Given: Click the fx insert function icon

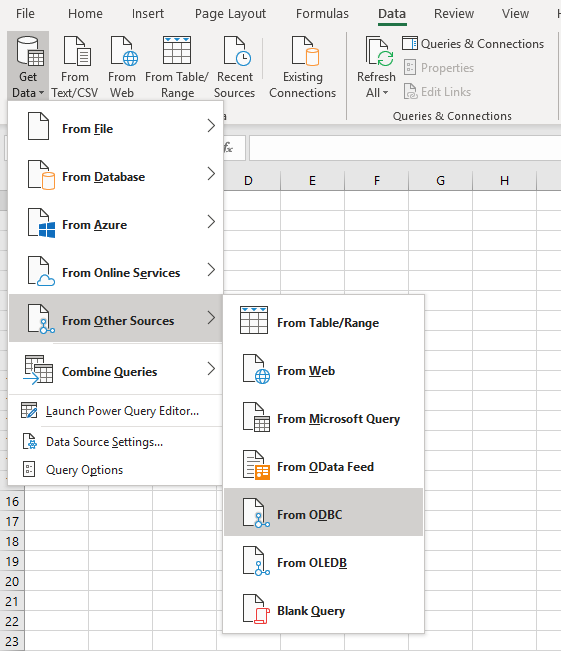Looking at the screenshot, I should click(x=228, y=147).
